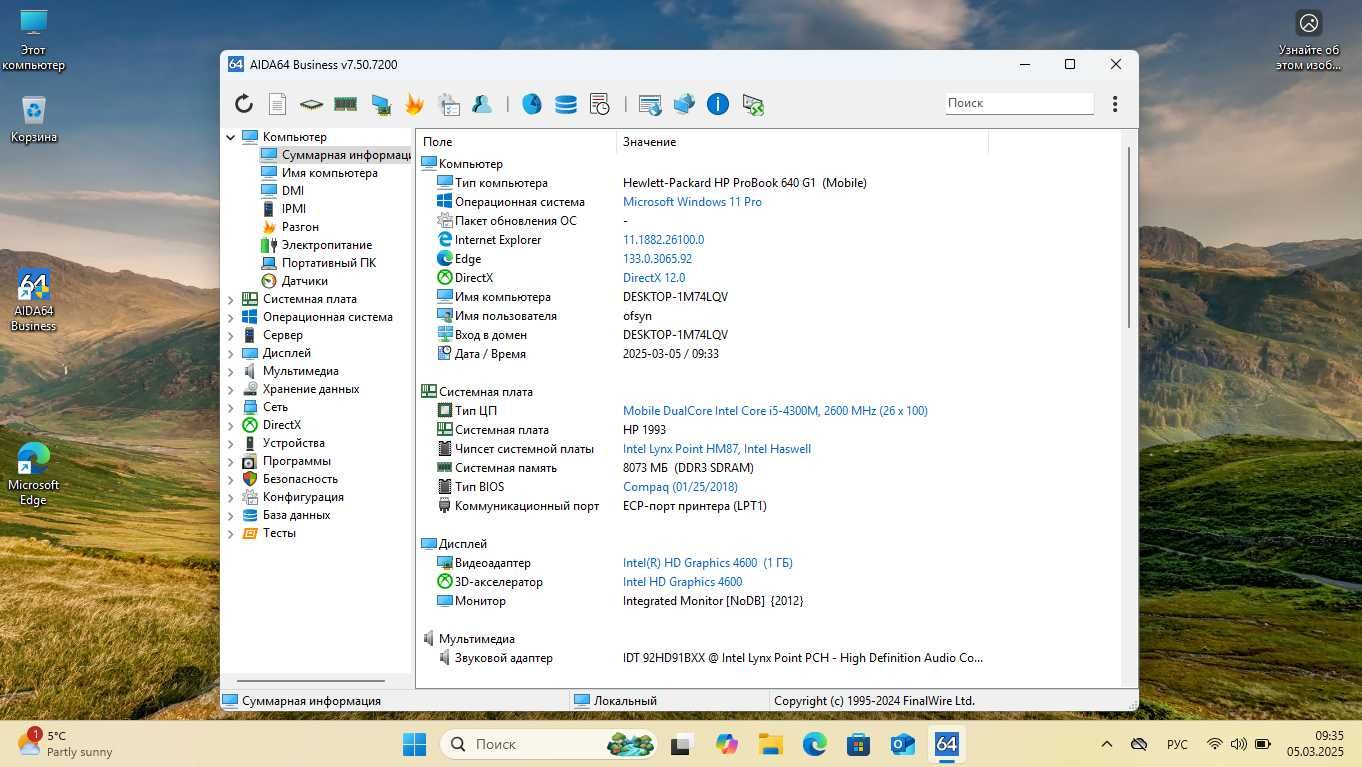1362x767 pixels.
Task: Click the Узнайте об этом изображении desktop icon
Action: click(x=1309, y=40)
